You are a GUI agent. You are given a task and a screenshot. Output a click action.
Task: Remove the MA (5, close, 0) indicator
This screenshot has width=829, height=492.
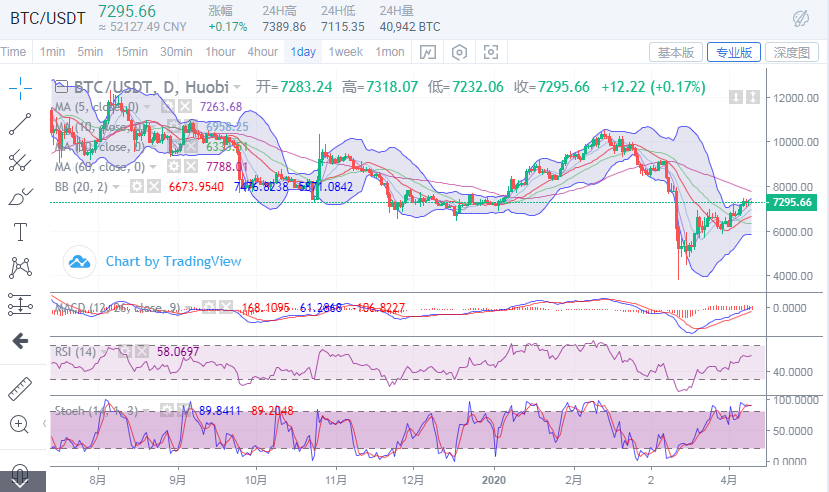[x=185, y=107]
